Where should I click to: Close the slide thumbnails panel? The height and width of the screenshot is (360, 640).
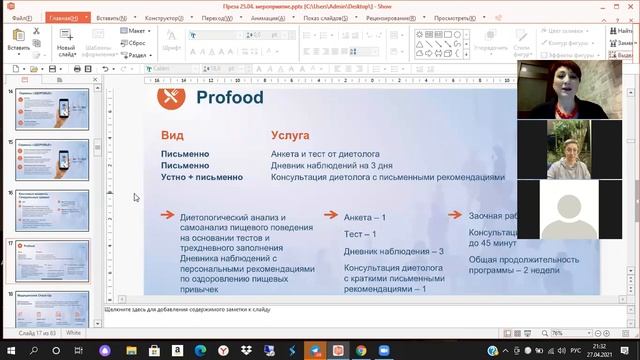[95, 80]
